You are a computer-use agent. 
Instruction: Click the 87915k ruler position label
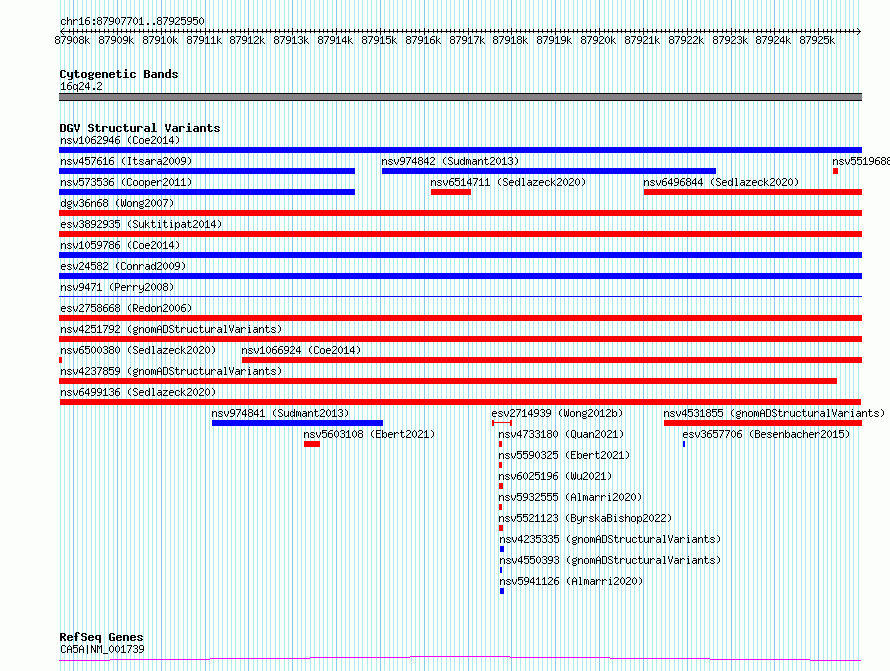coord(379,40)
